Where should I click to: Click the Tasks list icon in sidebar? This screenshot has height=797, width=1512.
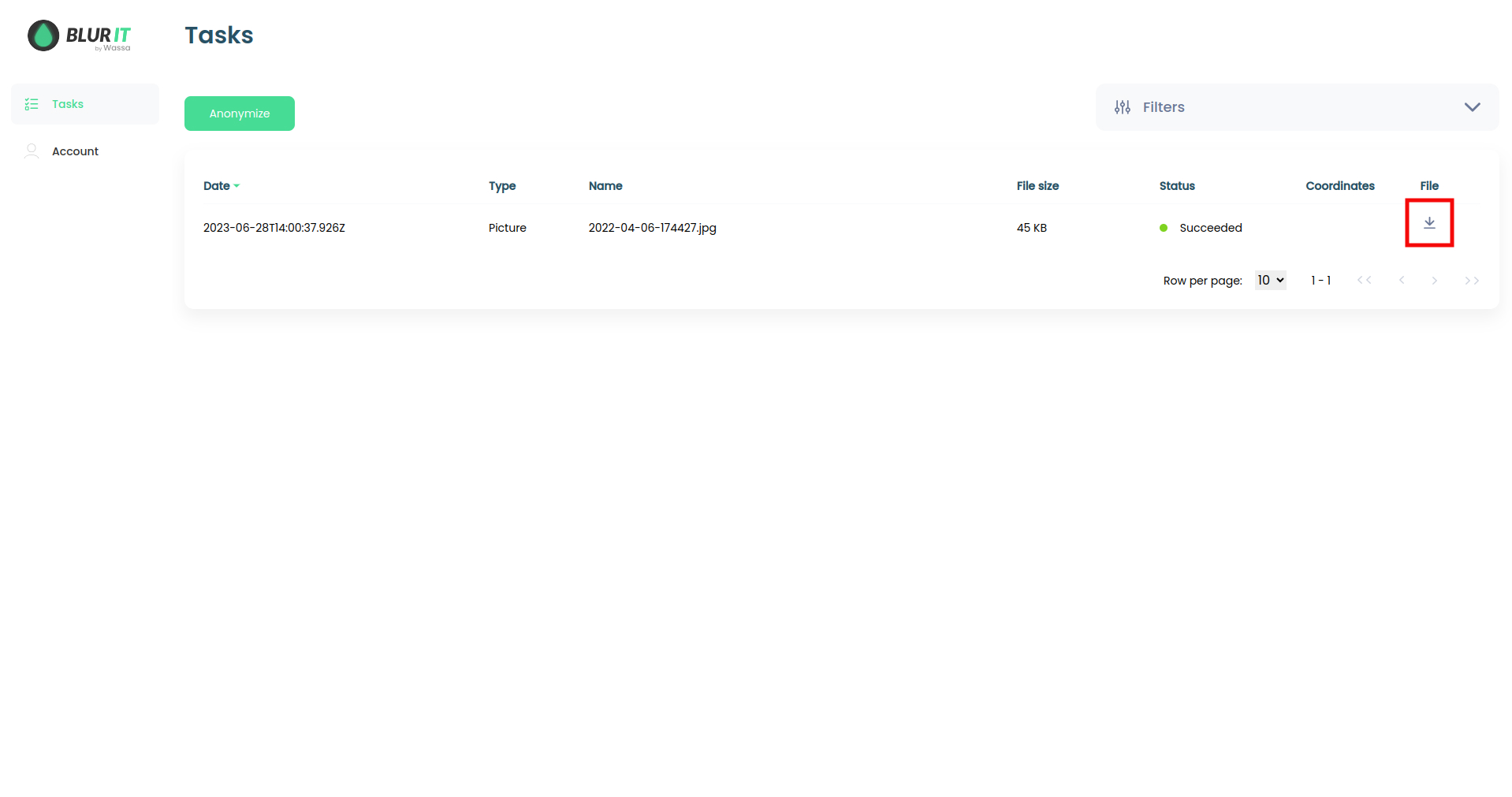pyautogui.click(x=32, y=104)
